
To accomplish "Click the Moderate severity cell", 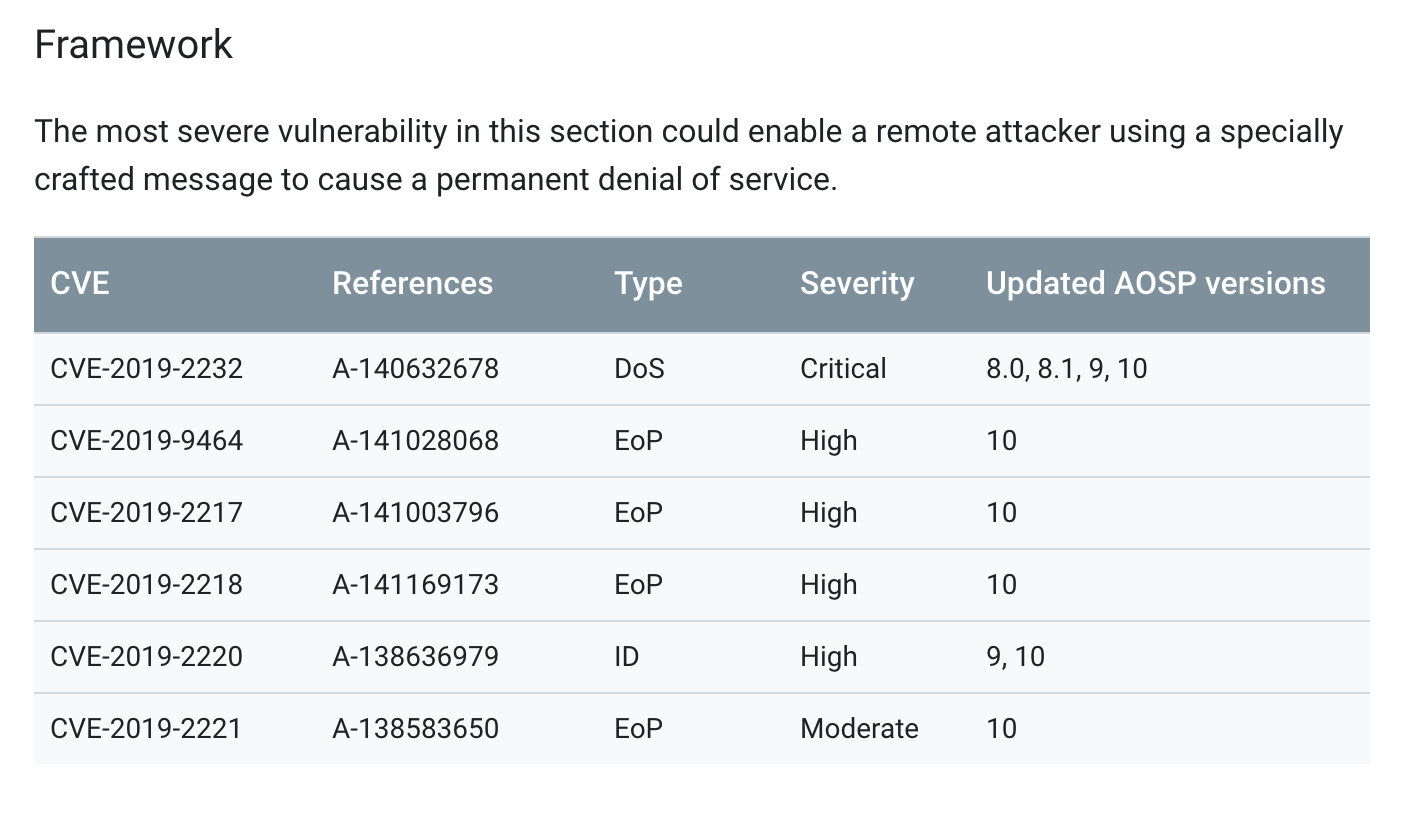I will pos(859,729).
